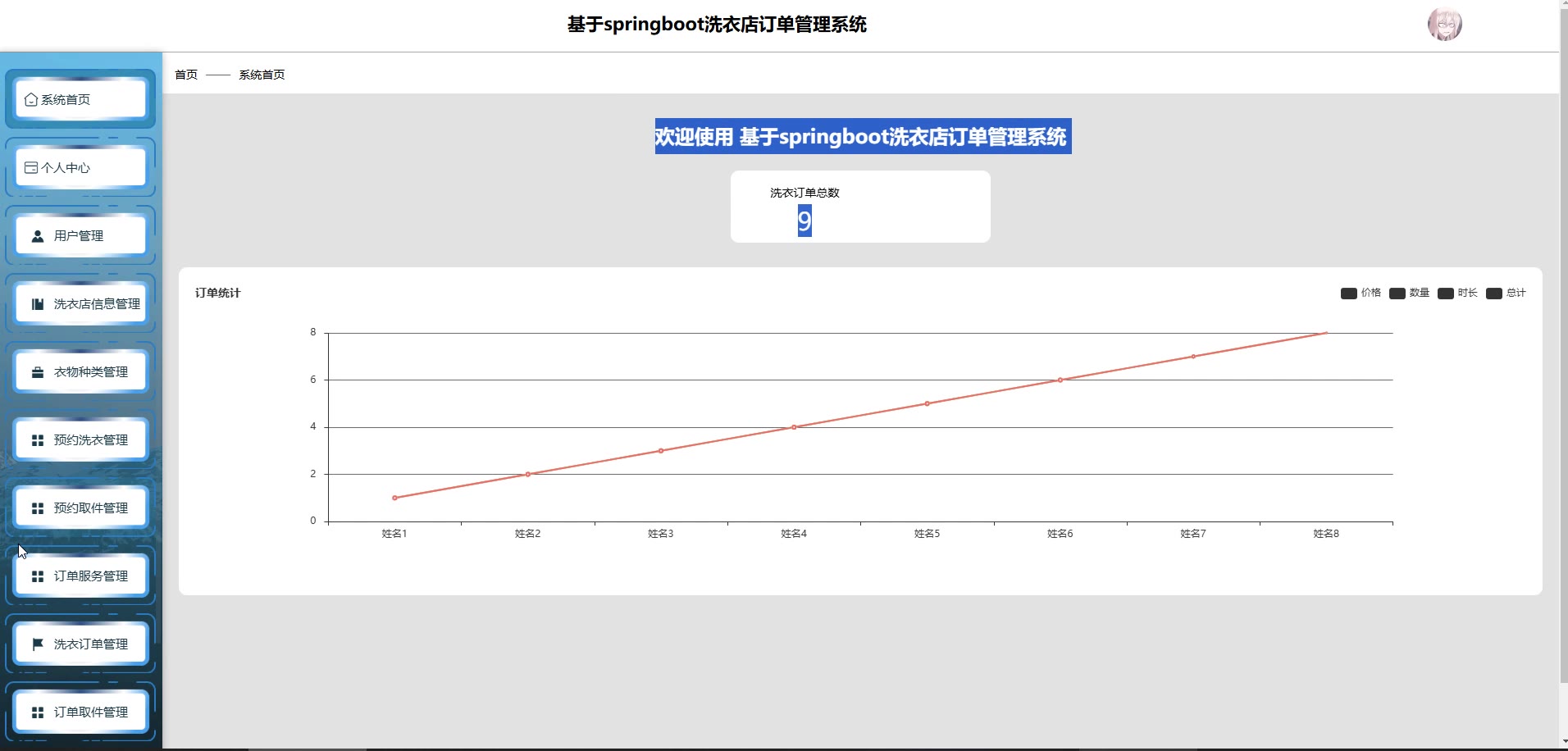Open 预约取件管理 in the sidebar
The image size is (1568, 751).
click(80, 507)
